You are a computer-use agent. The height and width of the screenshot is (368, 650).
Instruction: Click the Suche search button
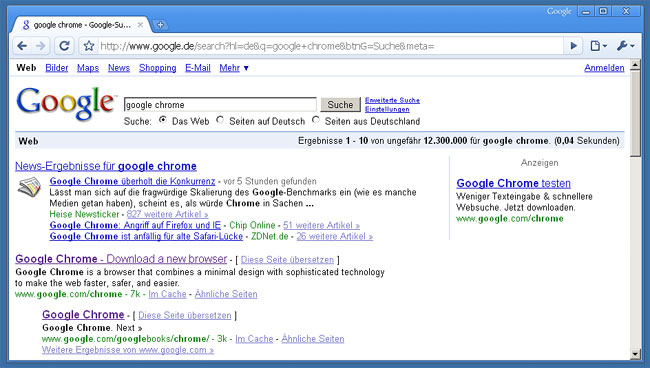point(340,105)
